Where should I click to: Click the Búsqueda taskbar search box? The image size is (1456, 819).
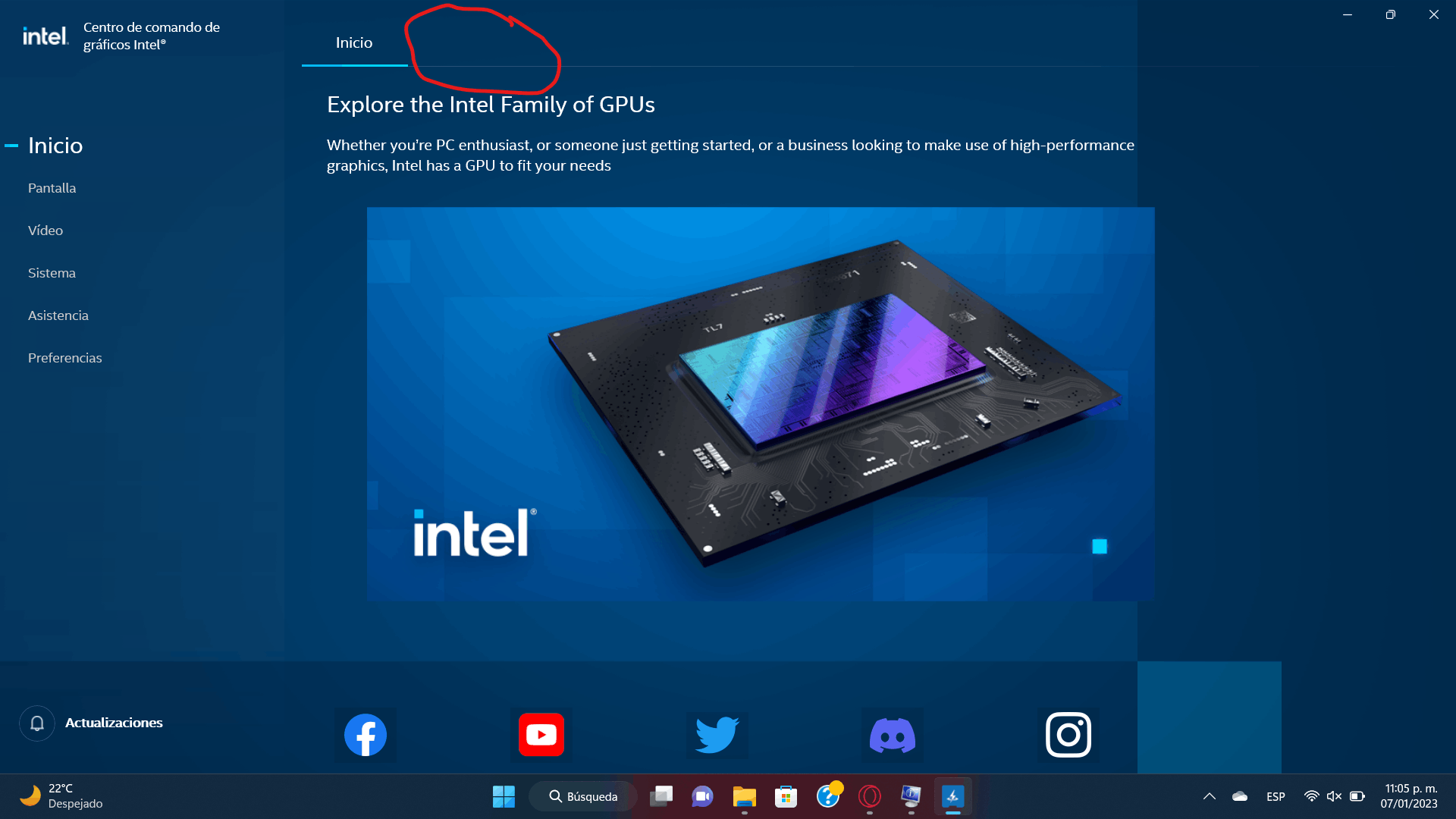click(x=582, y=796)
